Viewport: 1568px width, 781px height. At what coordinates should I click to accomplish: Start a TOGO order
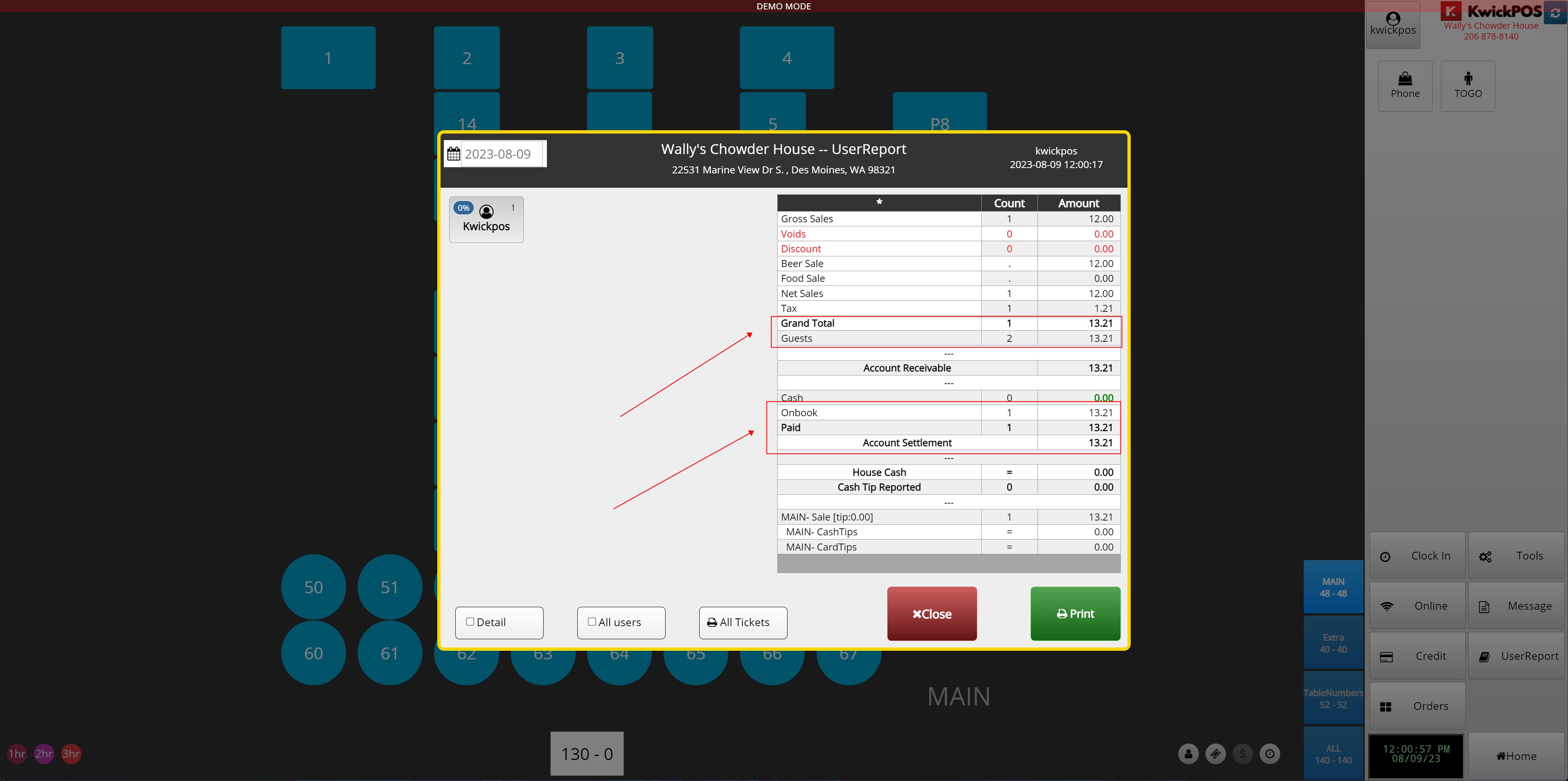coord(1467,86)
